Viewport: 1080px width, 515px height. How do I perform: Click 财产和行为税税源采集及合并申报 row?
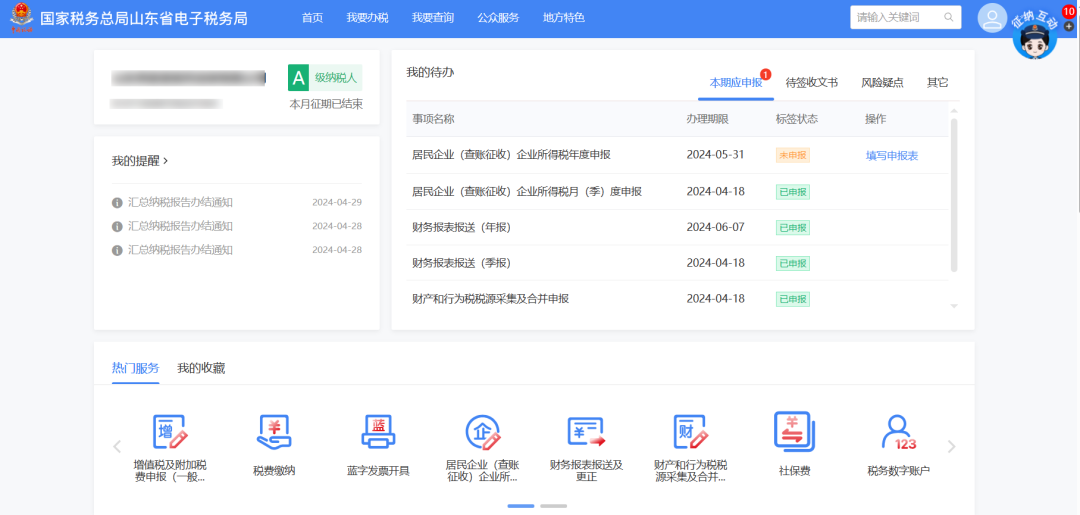tap(676, 299)
